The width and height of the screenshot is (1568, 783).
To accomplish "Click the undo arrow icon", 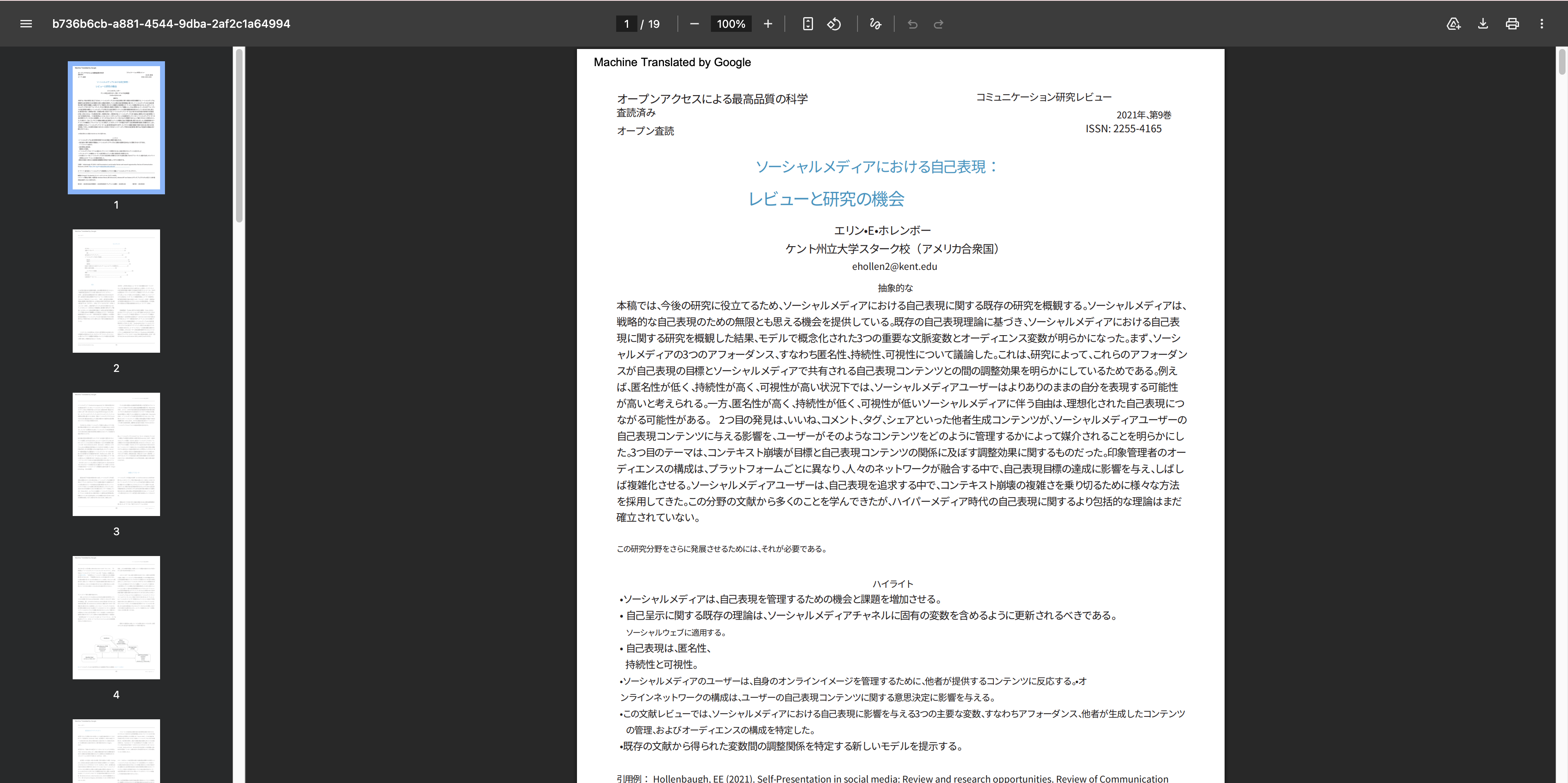I will tap(912, 24).
